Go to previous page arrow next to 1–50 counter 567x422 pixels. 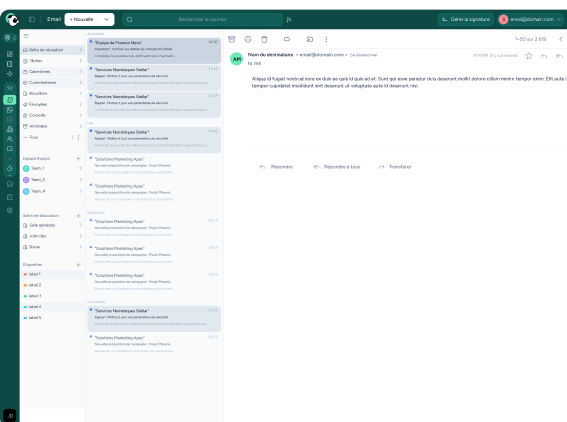(561, 39)
